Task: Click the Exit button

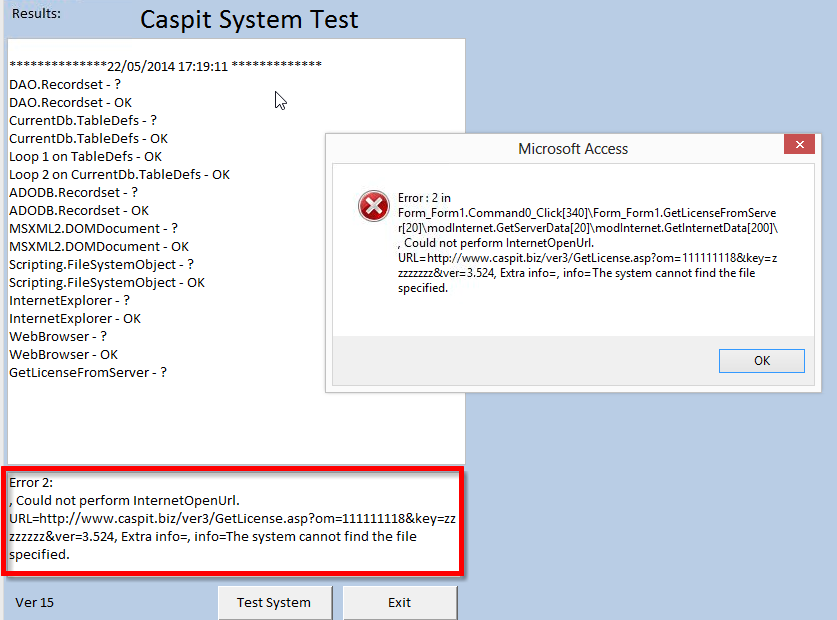Action: point(400,602)
